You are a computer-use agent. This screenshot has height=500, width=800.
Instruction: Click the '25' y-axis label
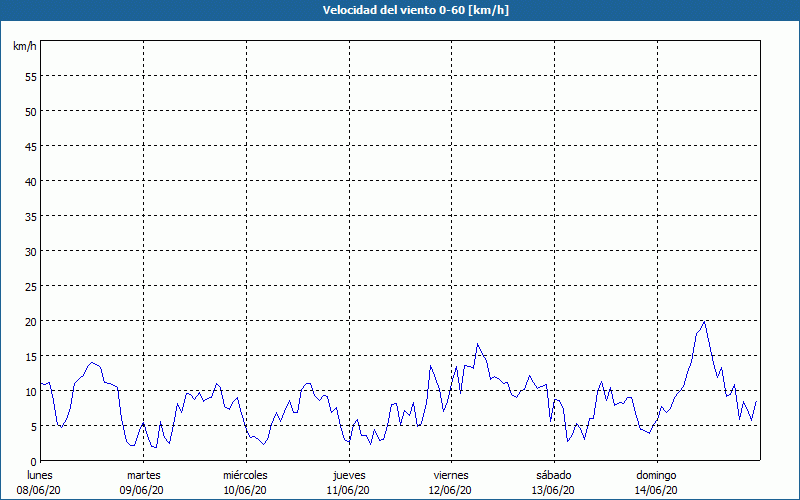click(x=31, y=287)
